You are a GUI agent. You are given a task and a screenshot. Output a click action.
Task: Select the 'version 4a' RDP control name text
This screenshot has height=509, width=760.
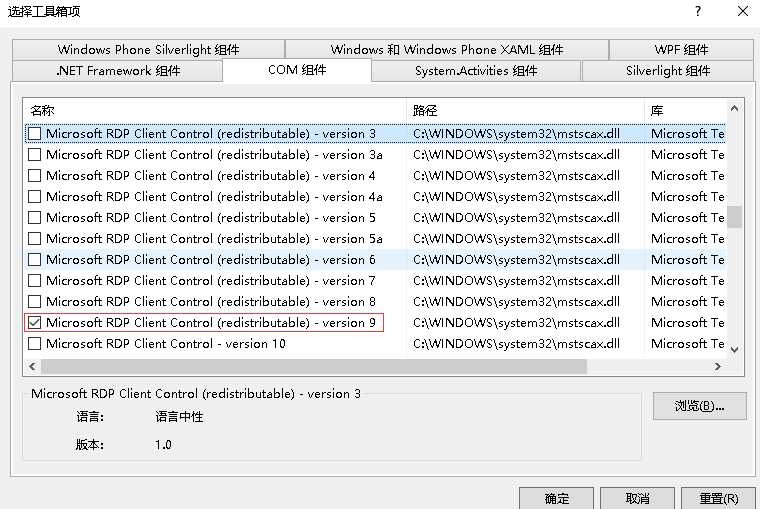214,196
